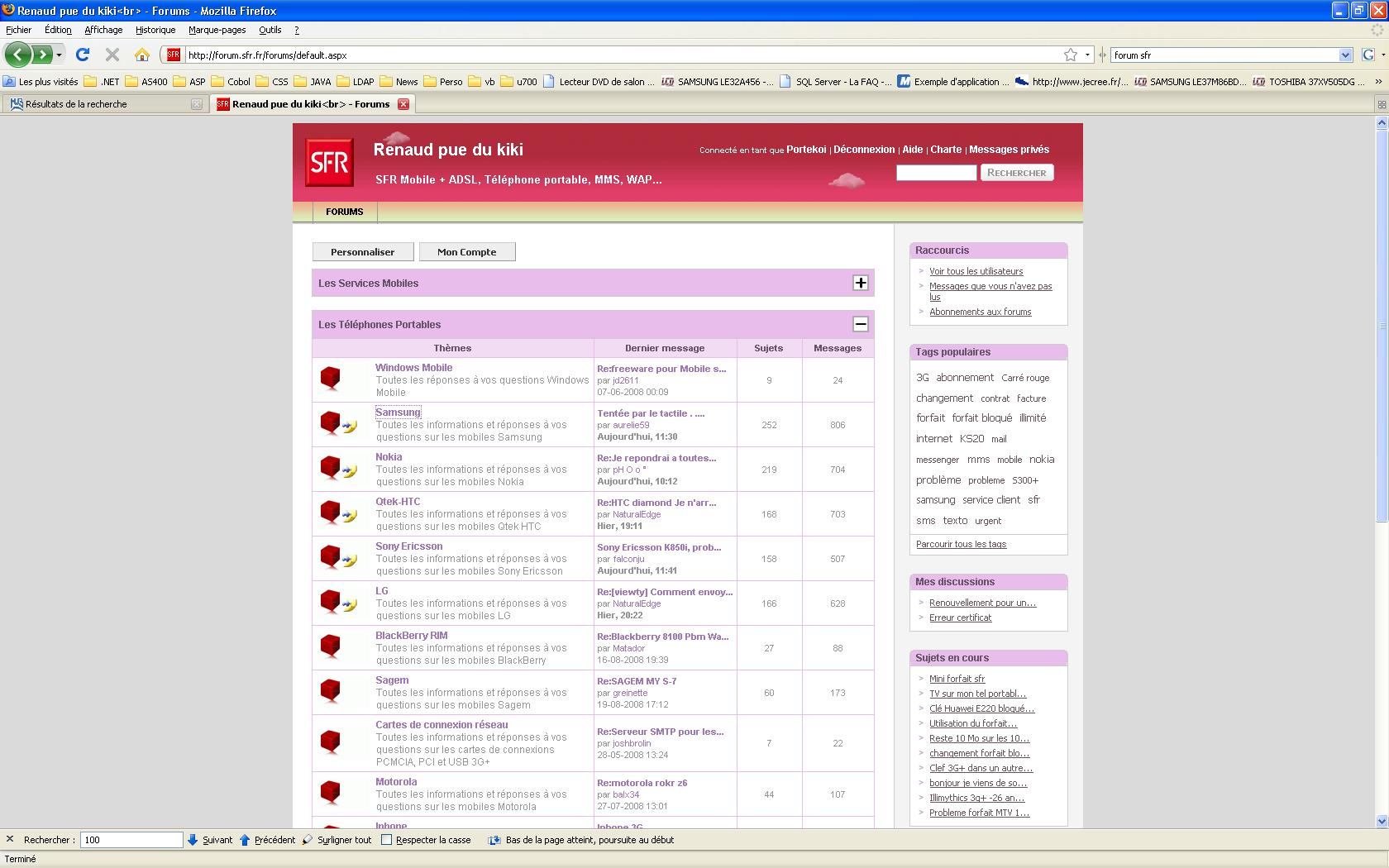Click the tab list icon at far right

pyautogui.click(x=1381, y=104)
